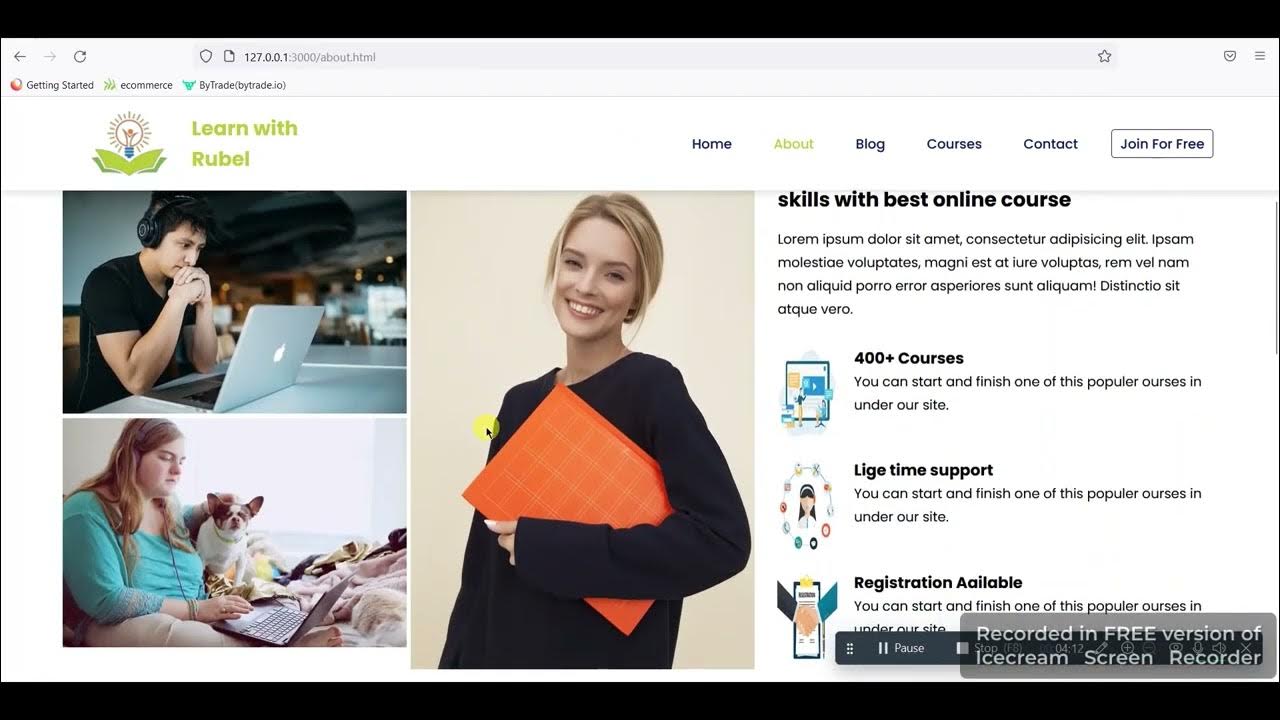This screenshot has height=720, width=1280.
Task: Grab the recorder toolbar drag handle
Action: 850,648
